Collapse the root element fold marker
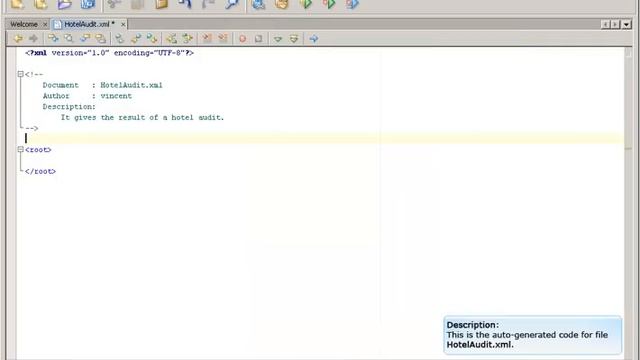Screen dimensions: 640x360 point(20,150)
